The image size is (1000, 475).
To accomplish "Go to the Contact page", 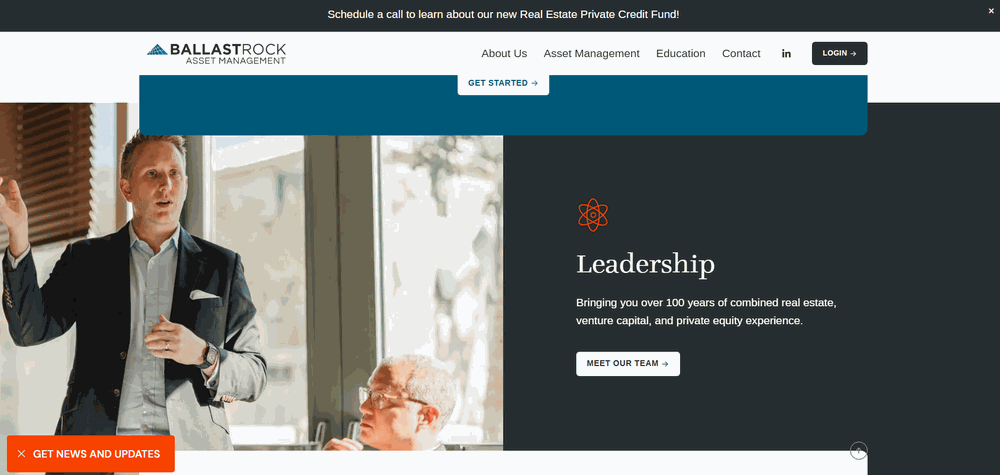I will point(741,54).
